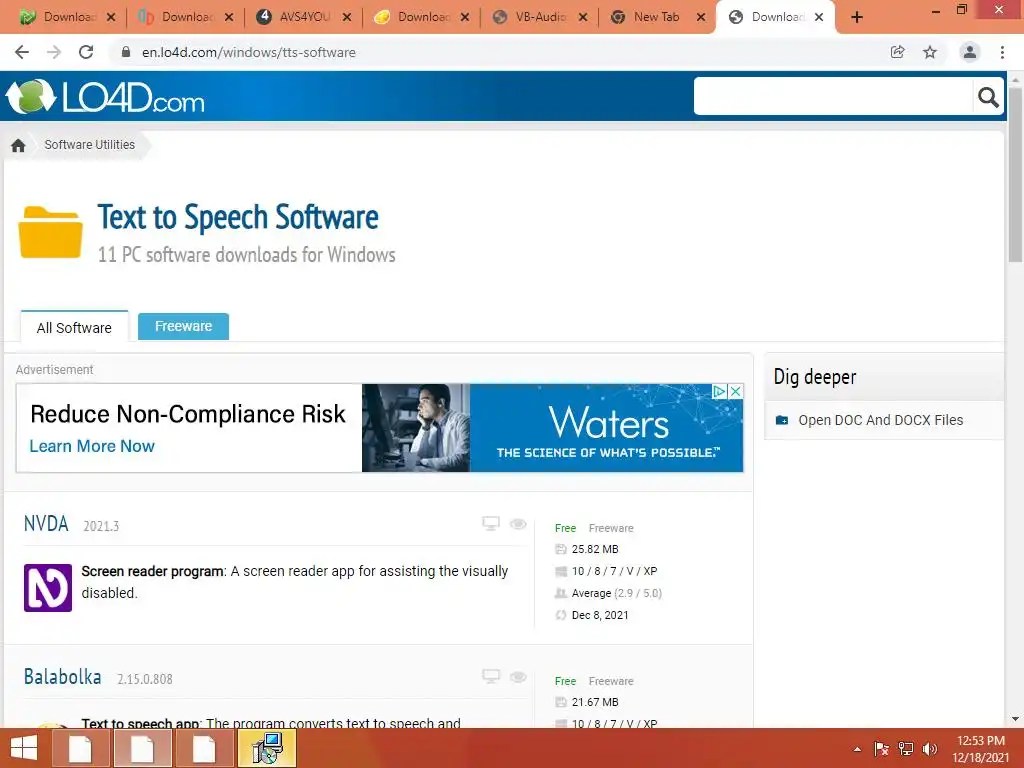Image resolution: width=1024 pixels, height=768 pixels.
Task: Open the Windows Start menu
Action: 24,748
